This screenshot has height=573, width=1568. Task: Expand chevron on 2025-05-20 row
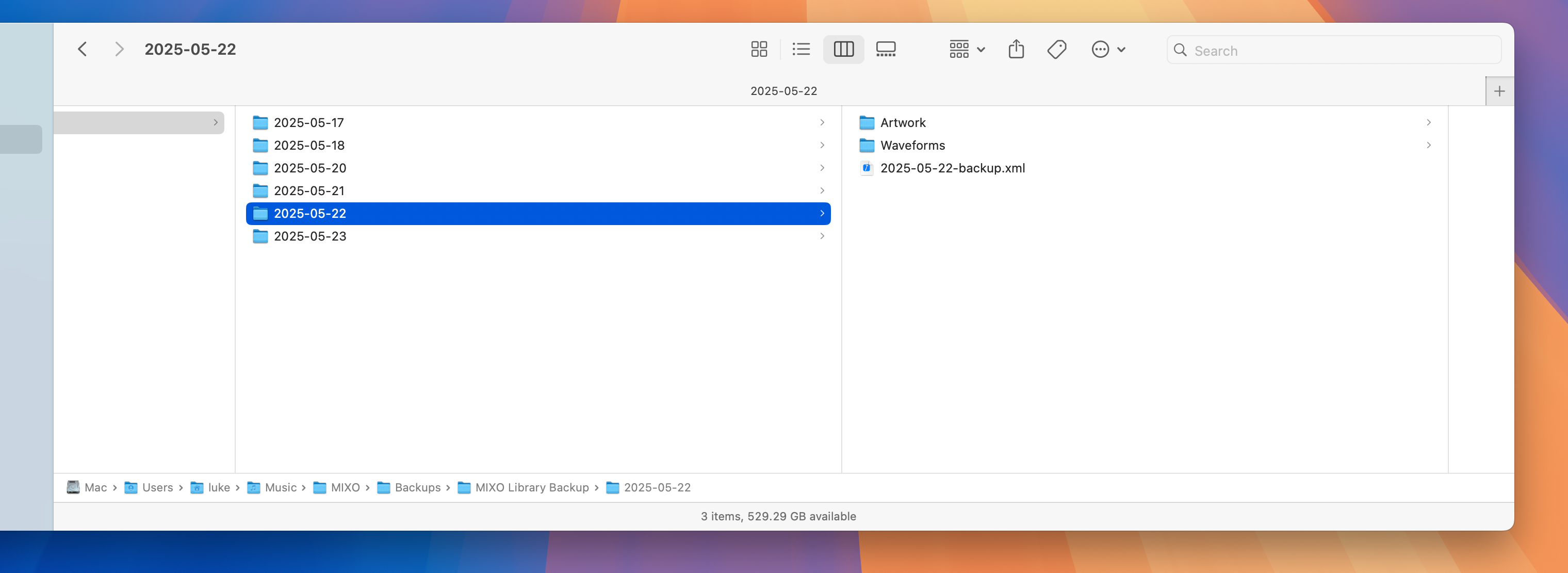pos(822,168)
